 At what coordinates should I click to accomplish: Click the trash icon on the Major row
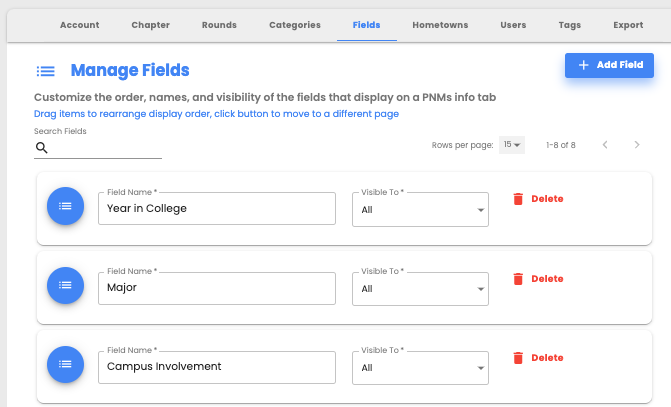coord(518,279)
